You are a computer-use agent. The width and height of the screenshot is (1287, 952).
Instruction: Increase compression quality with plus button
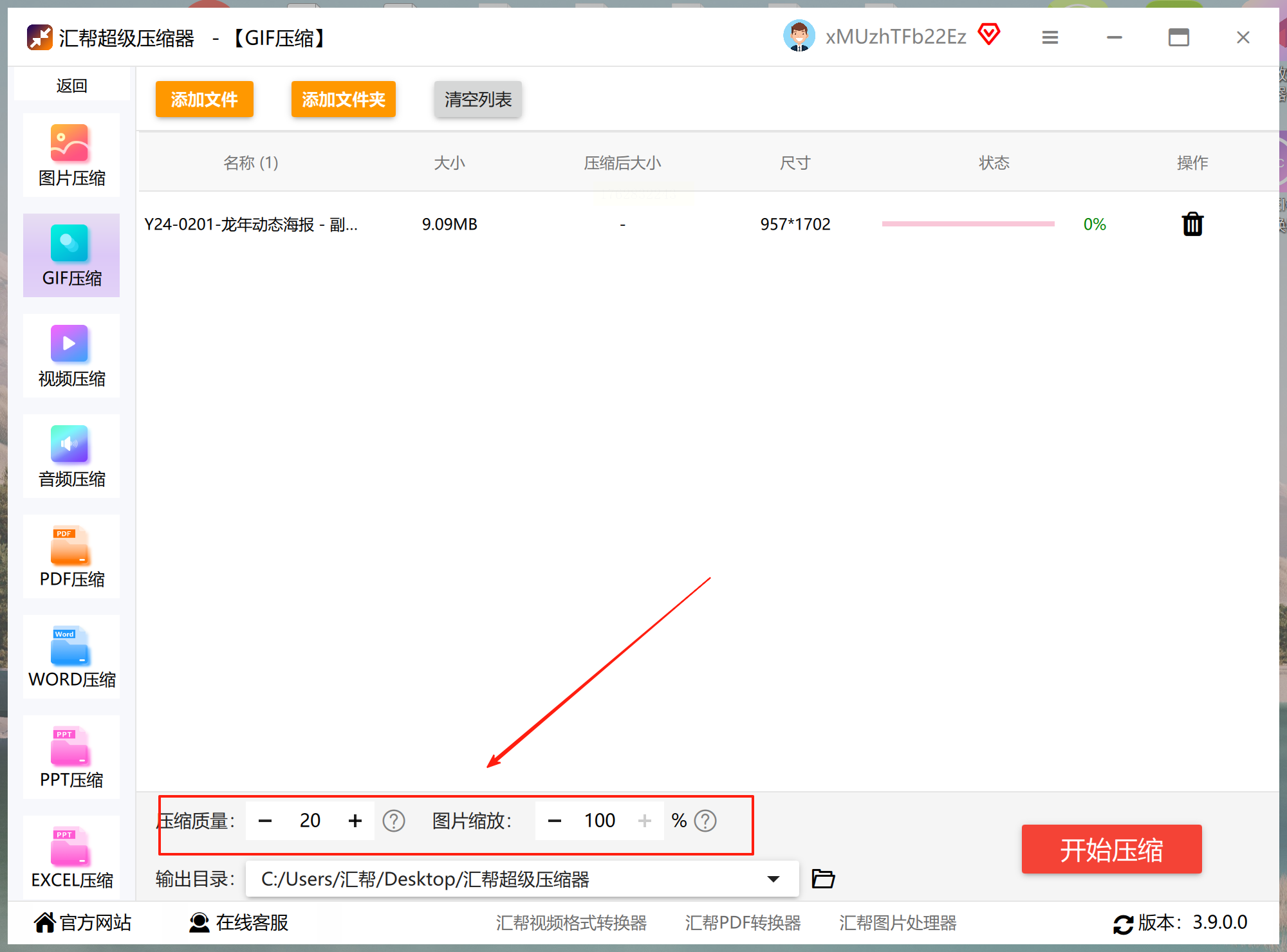[x=355, y=821]
